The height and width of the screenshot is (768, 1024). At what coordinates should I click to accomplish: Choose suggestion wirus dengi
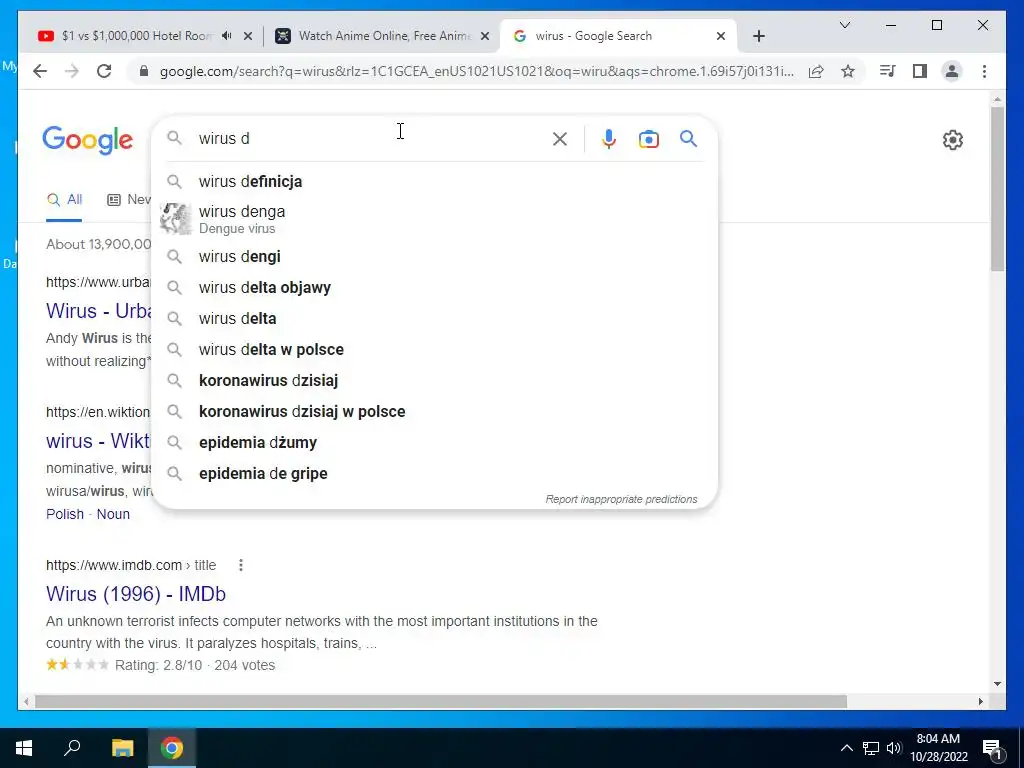tap(434, 257)
